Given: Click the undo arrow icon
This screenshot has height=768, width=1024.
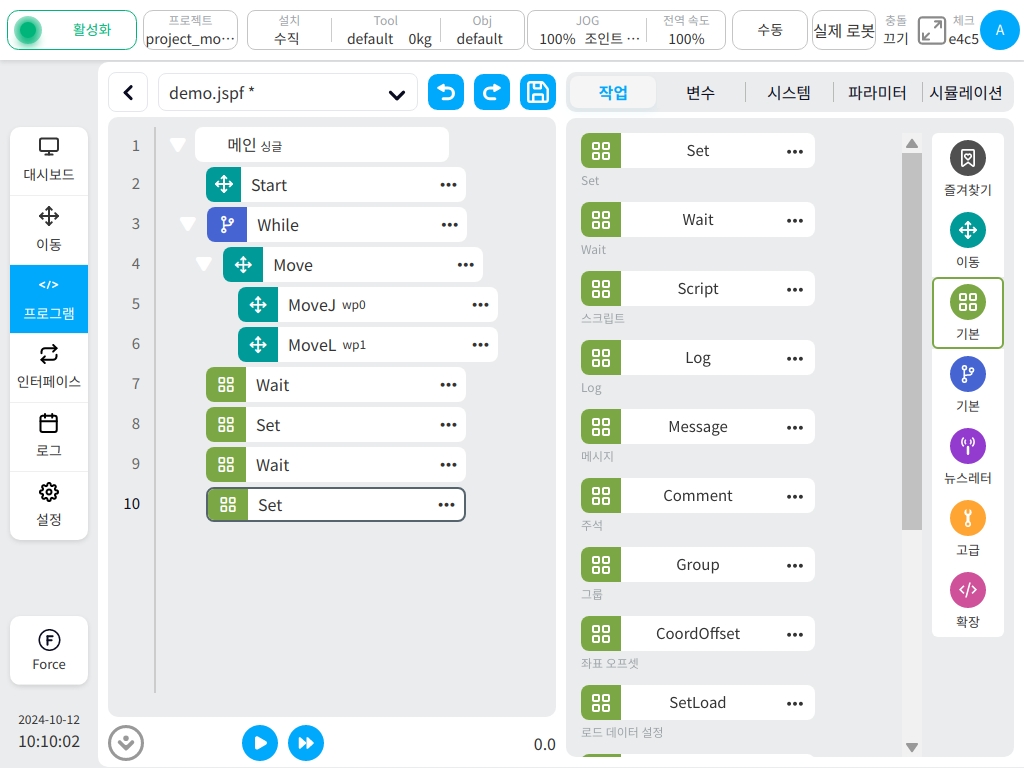Looking at the screenshot, I should tap(446, 92).
